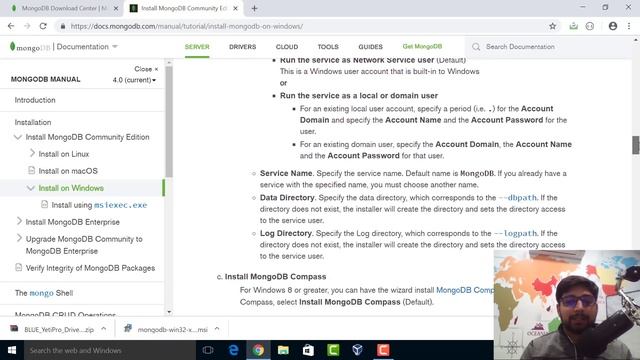This screenshot has height=360, width=640.
Task: Close the sidebar with Close ×
Action: 146,69
